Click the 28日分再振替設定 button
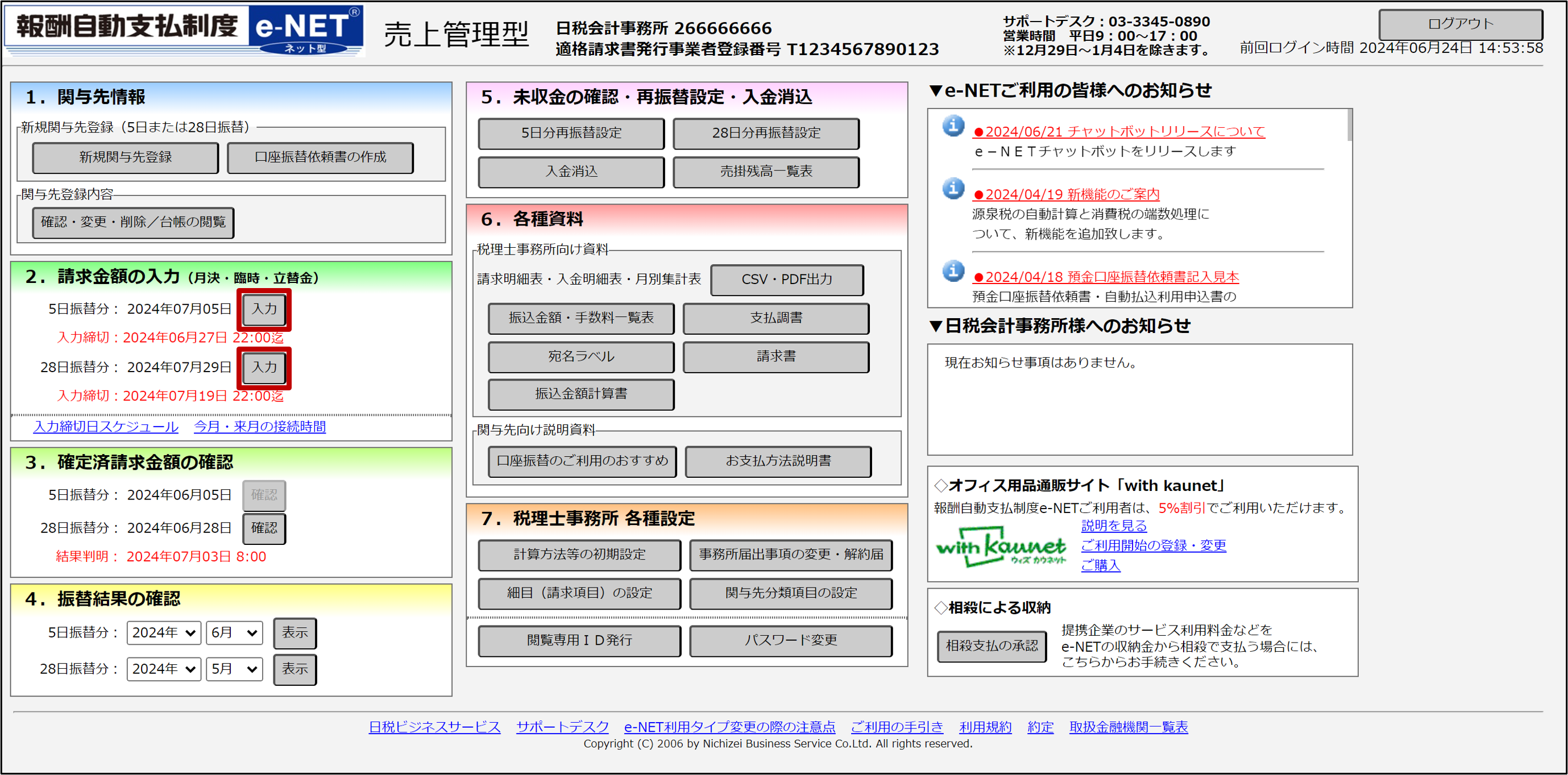 766,133
